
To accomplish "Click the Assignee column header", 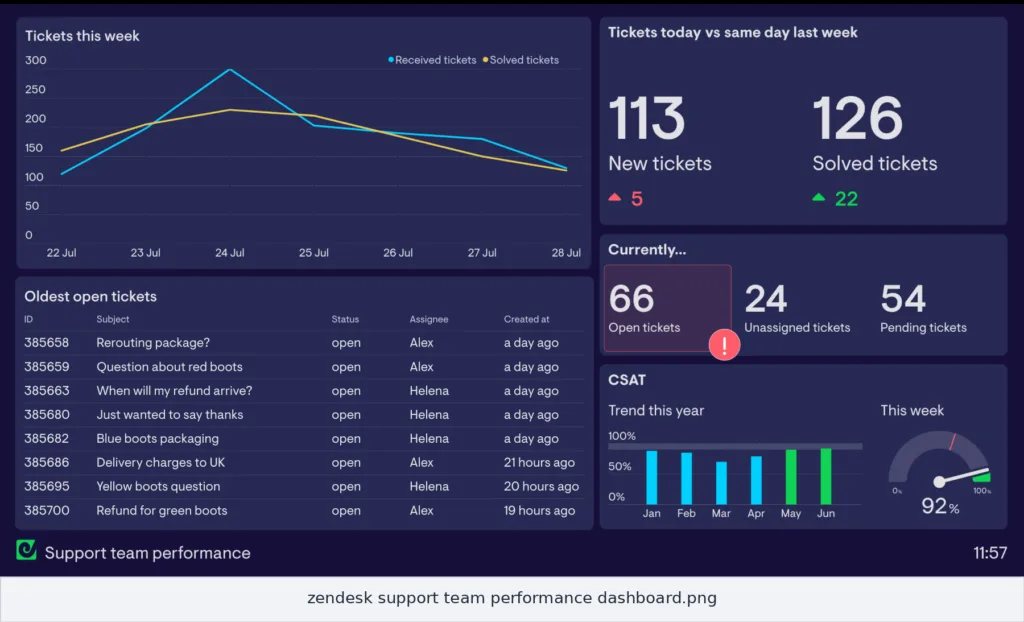I will (428, 319).
